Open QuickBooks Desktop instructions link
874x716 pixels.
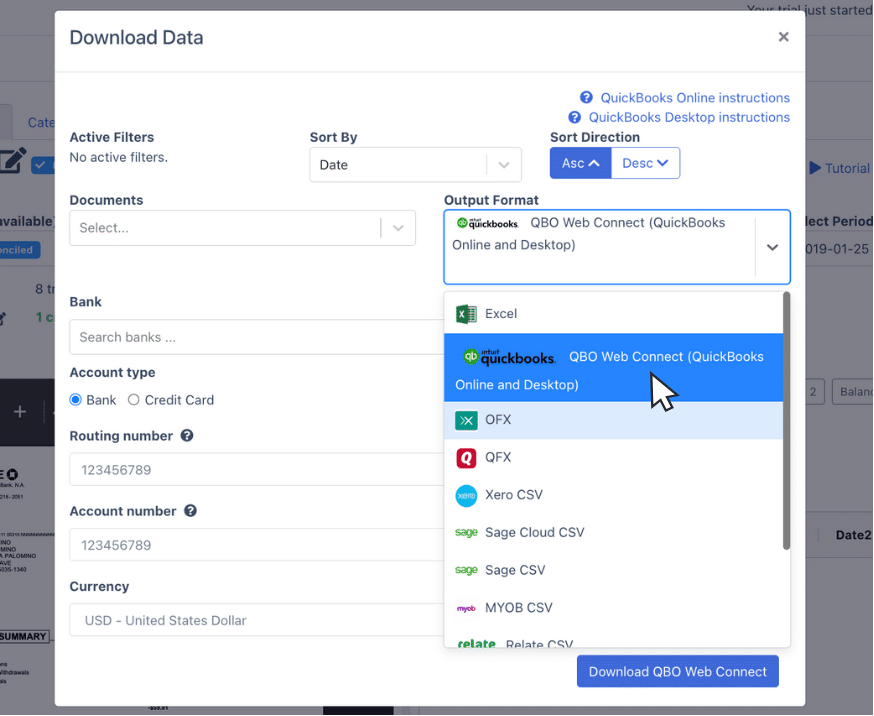click(x=689, y=117)
